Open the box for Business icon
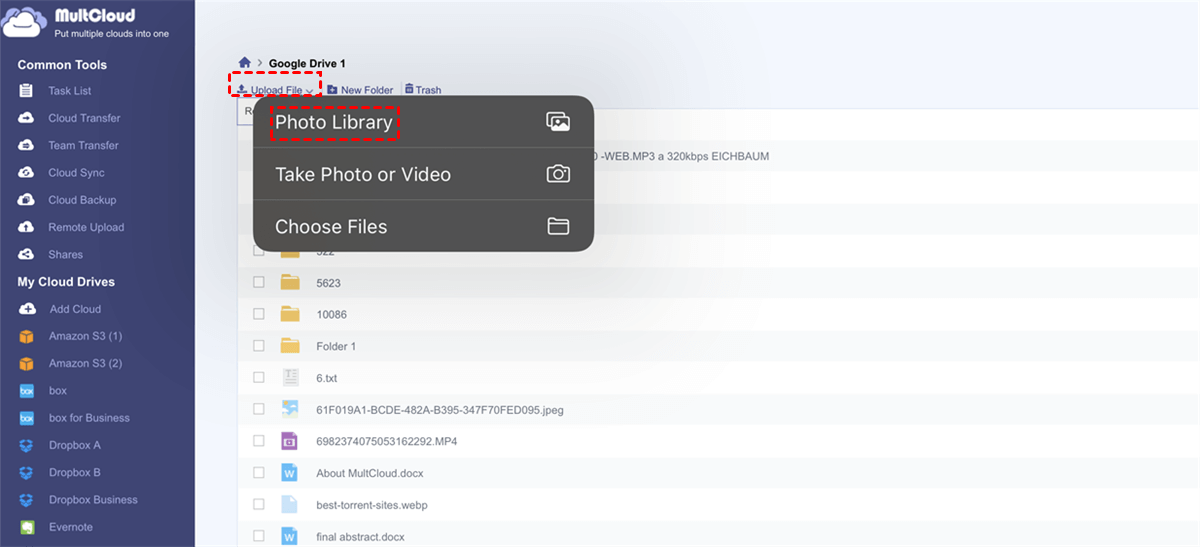The width and height of the screenshot is (1200, 547). click(x=28, y=418)
